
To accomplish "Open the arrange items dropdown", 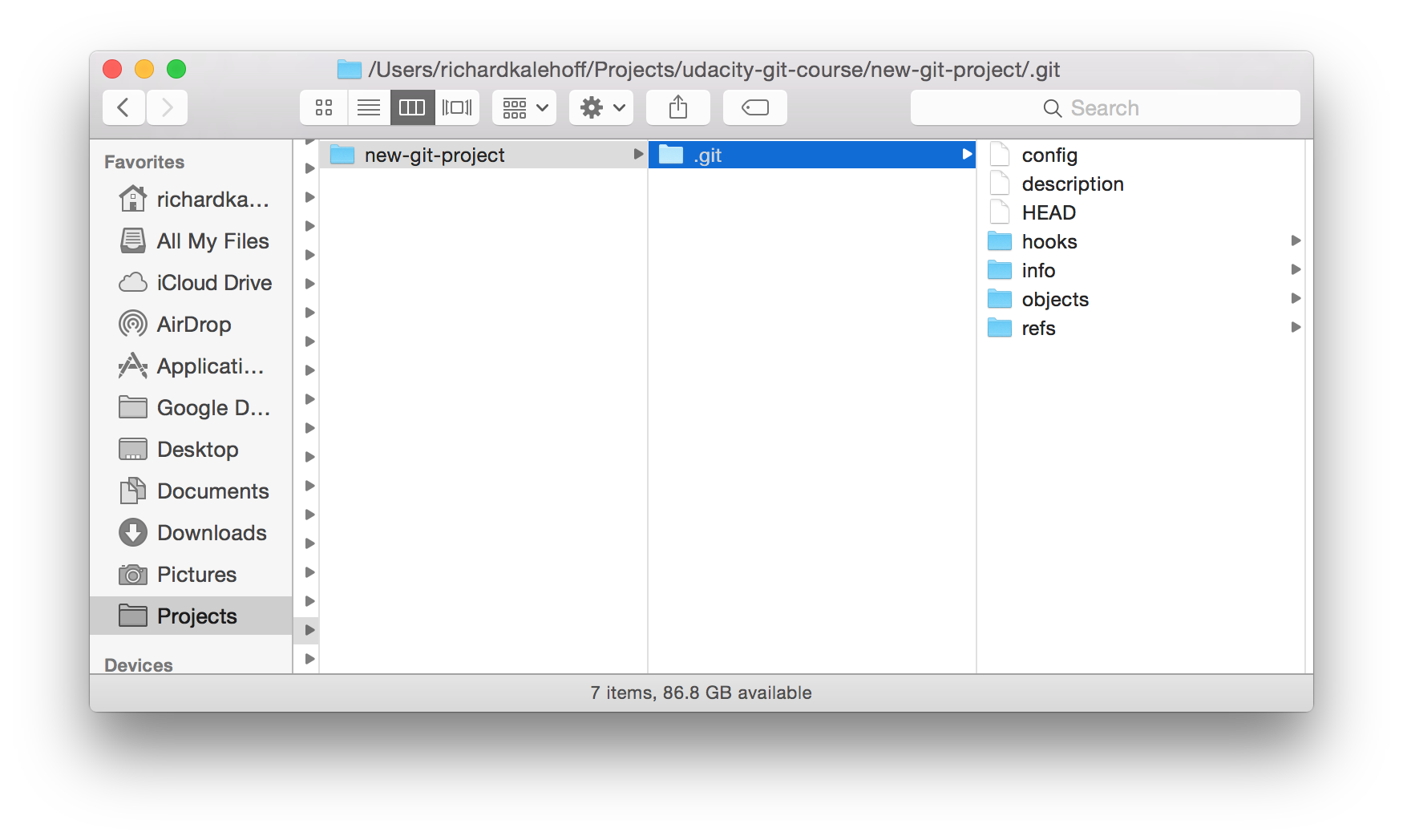I will point(523,107).
